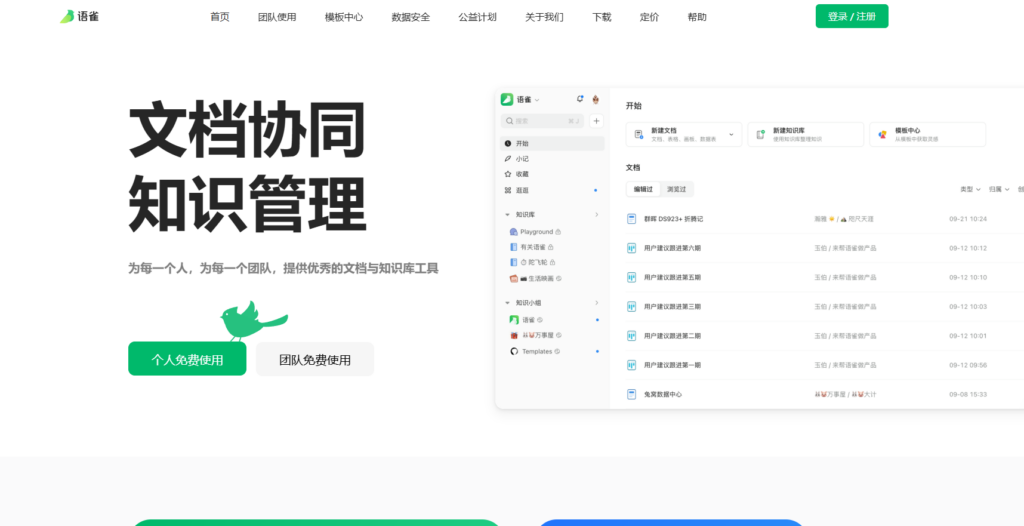This screenshot has width=1024, height=526.
Task: Open the 帮助 link in the header
Action: pos(697,17)
